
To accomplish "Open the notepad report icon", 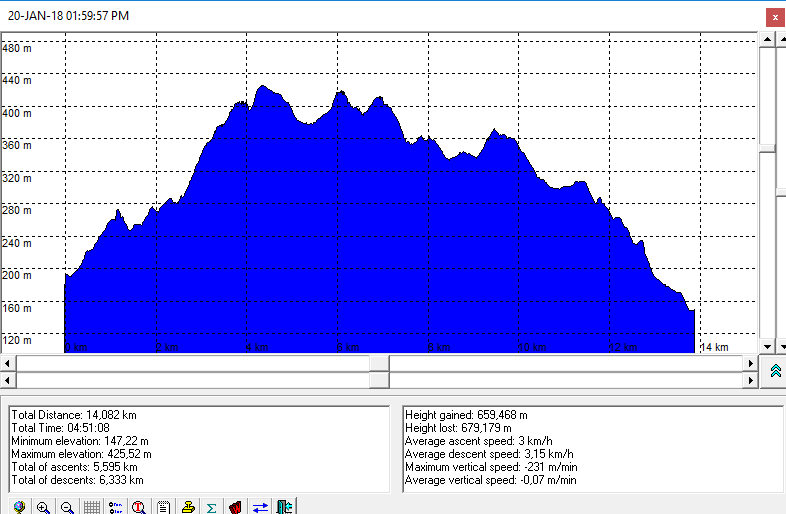I will pyautogui.click(x=163, y=507).
